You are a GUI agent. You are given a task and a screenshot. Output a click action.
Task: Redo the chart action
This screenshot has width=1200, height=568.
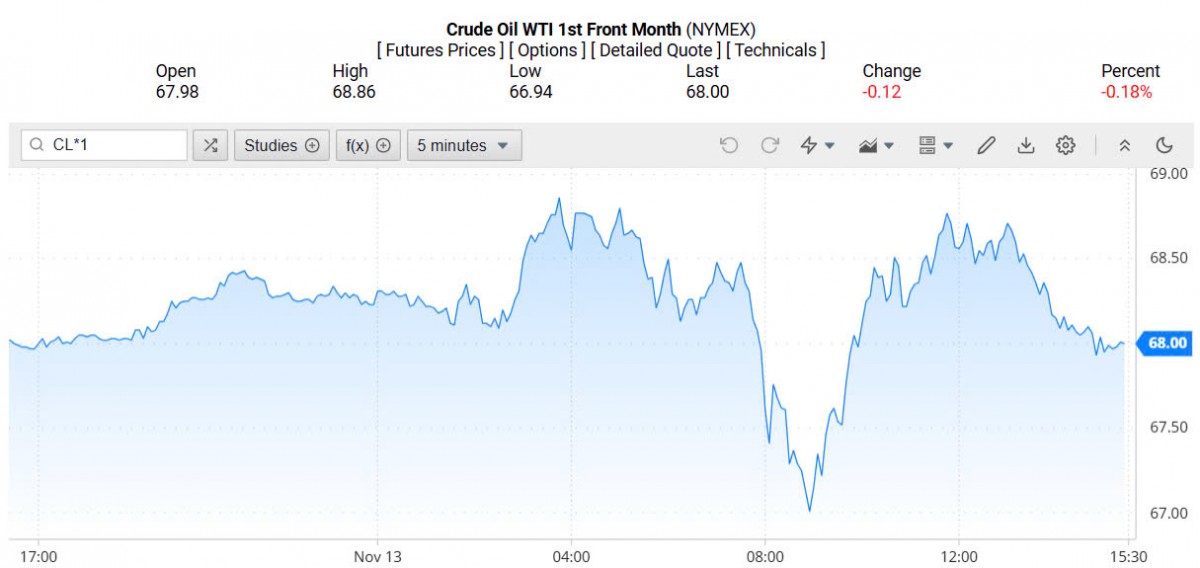tap(770, 145)
